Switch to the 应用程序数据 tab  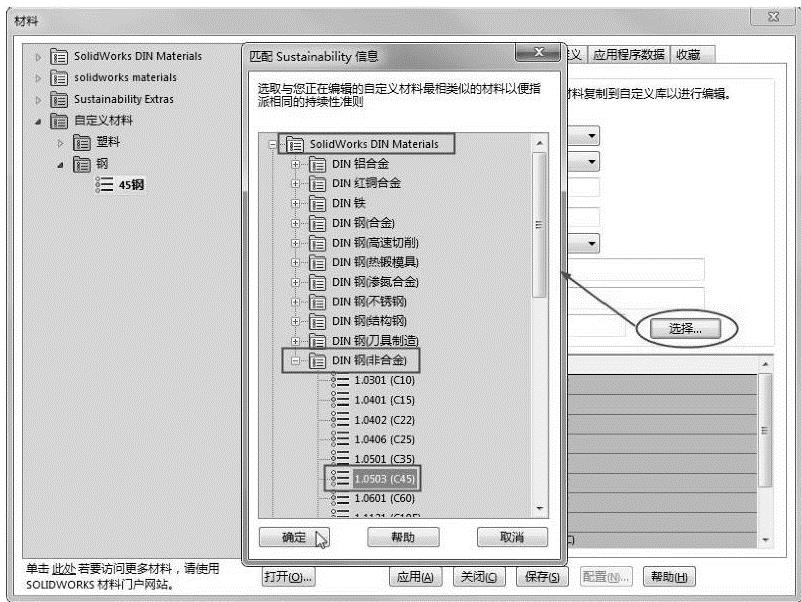(629, 54)
